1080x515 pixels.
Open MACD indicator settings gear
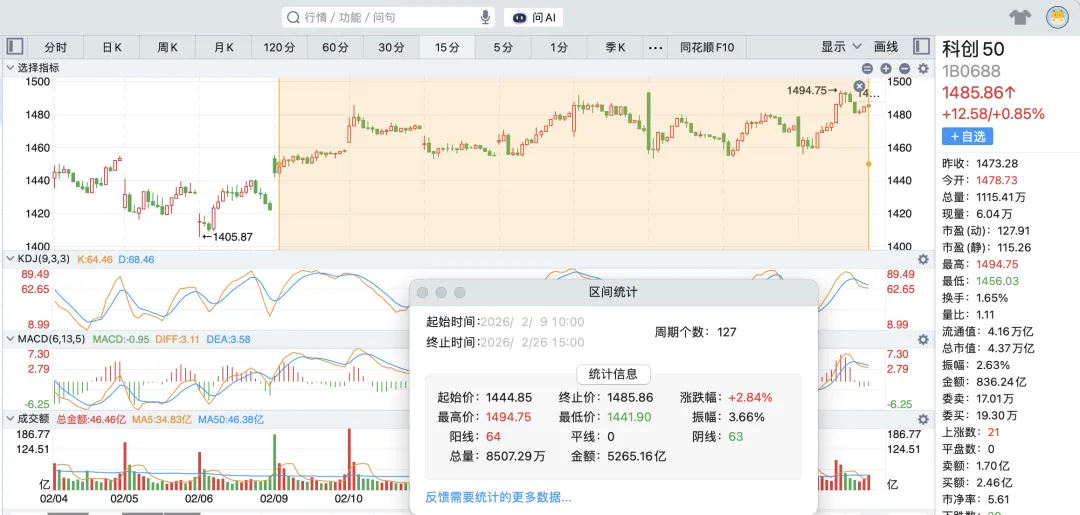(x=923, y=339)
